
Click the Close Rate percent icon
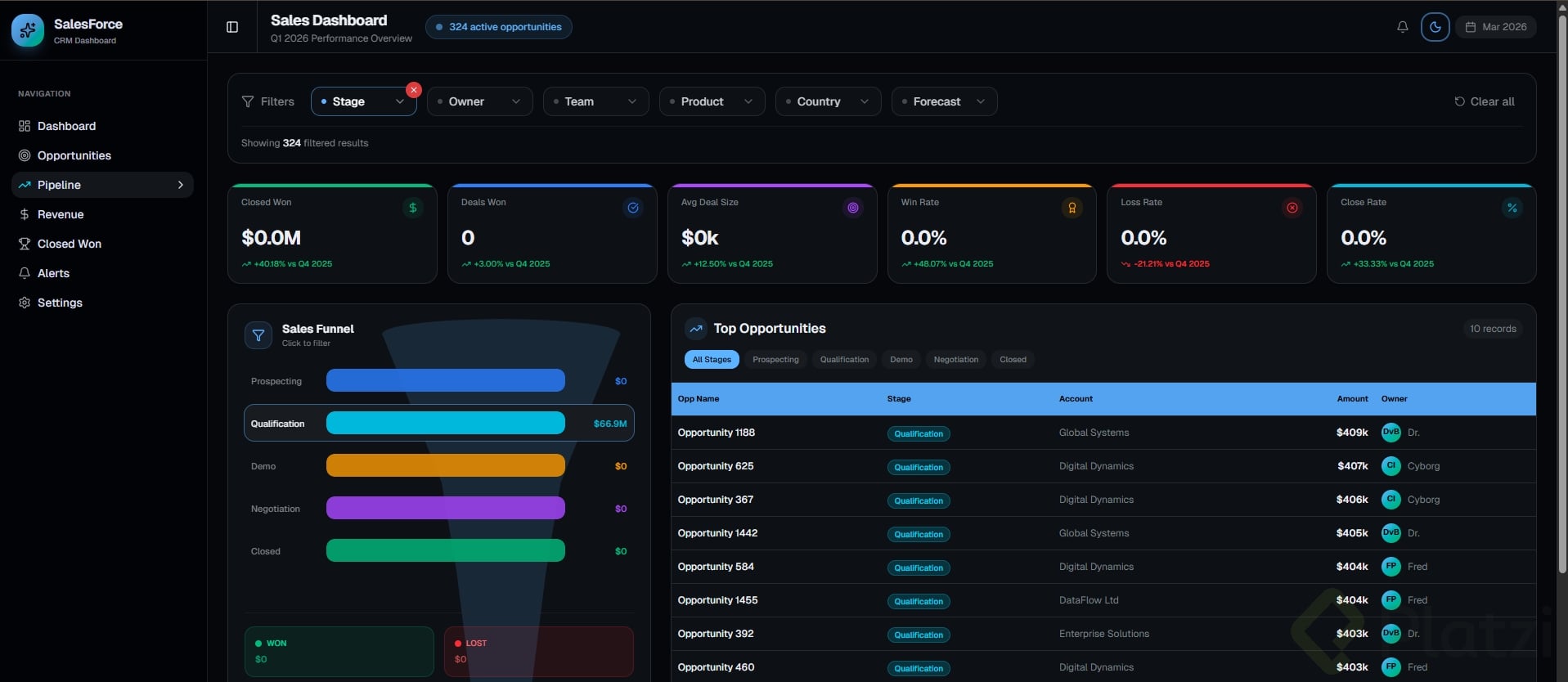point(1512,208)
